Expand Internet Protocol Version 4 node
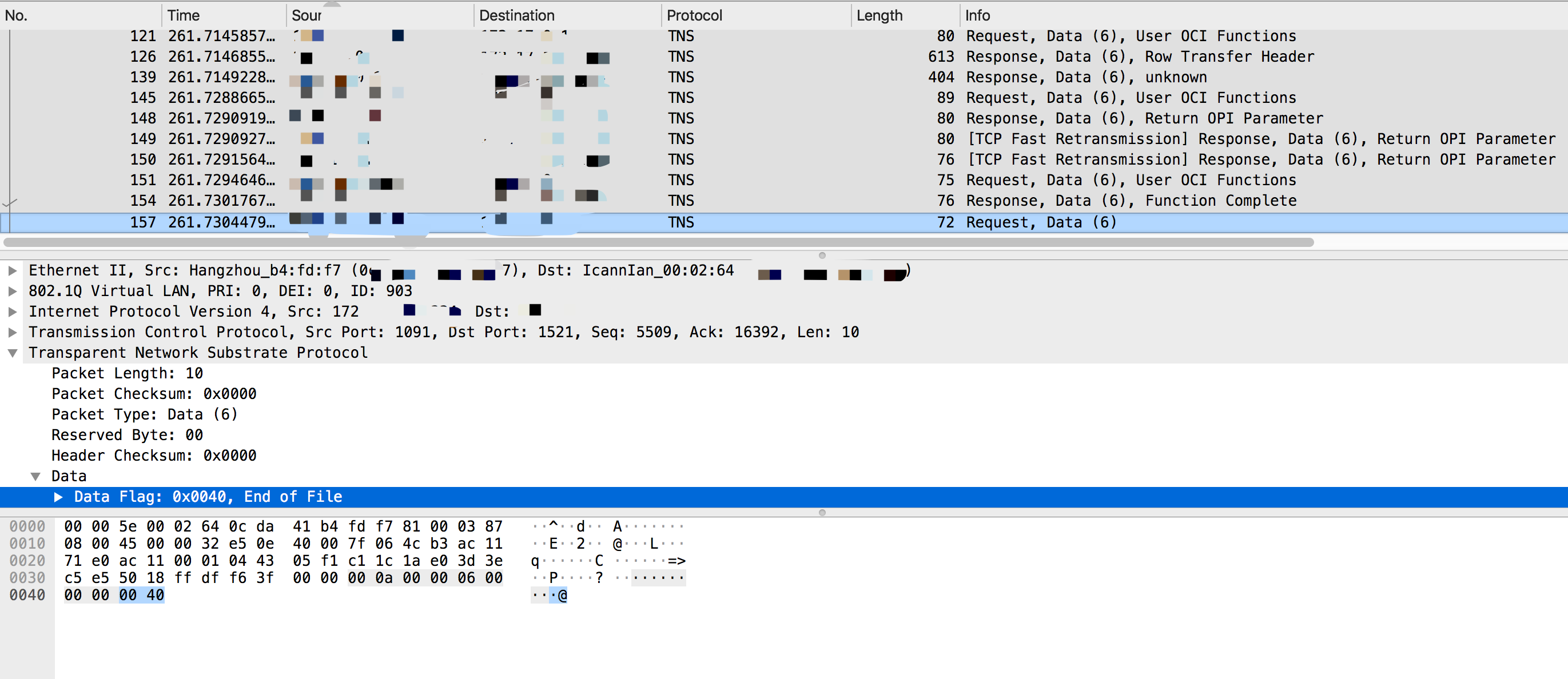 12,312
